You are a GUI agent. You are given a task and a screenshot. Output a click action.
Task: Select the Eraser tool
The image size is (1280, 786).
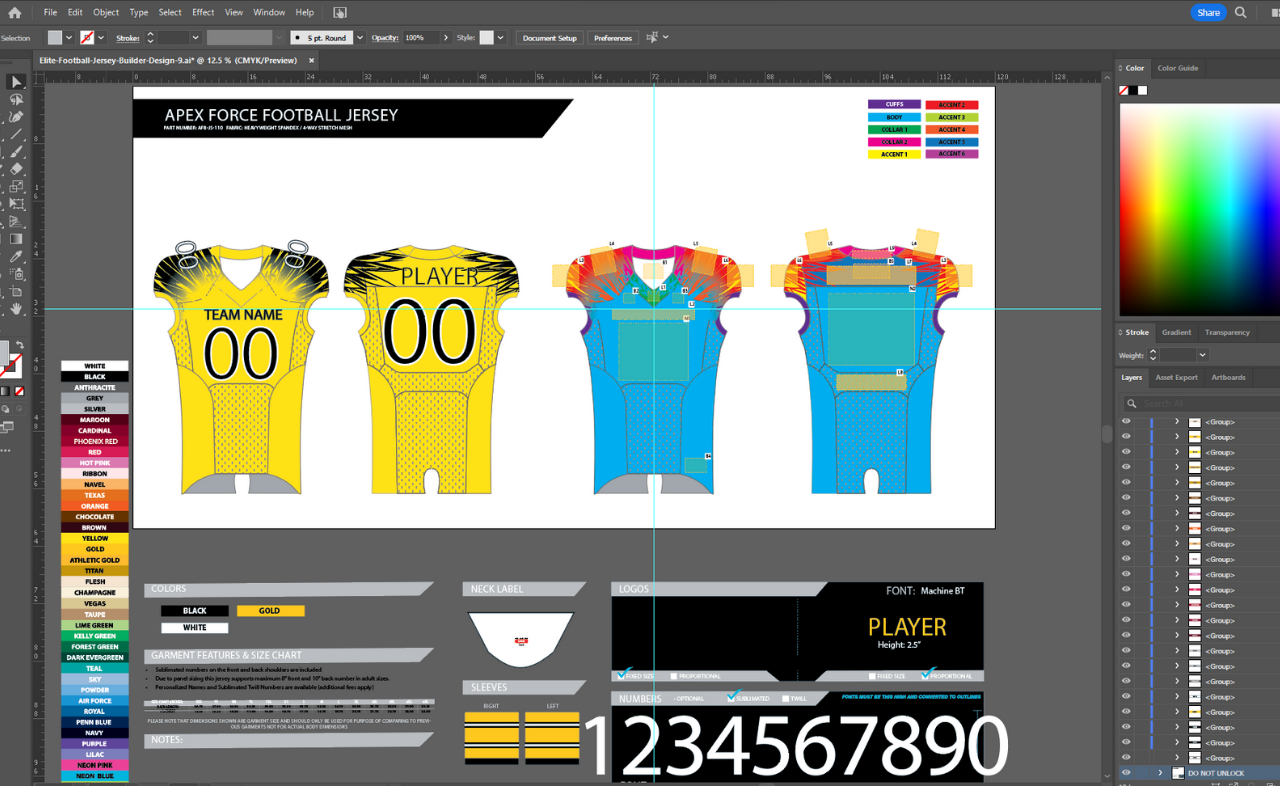(x=16, y=169)
